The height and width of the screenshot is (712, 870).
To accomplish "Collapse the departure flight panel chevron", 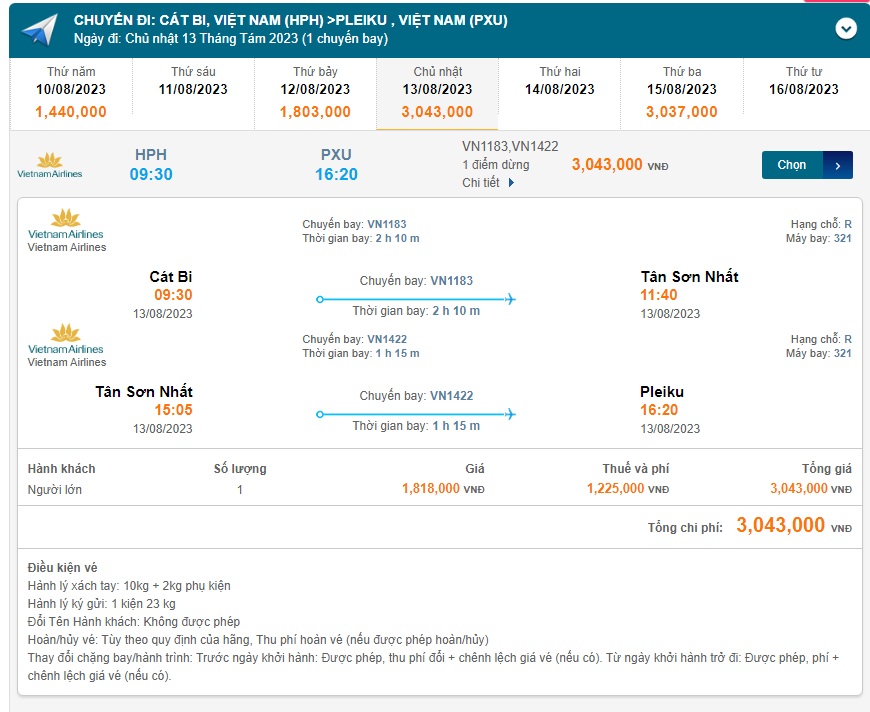I will 846,29.
